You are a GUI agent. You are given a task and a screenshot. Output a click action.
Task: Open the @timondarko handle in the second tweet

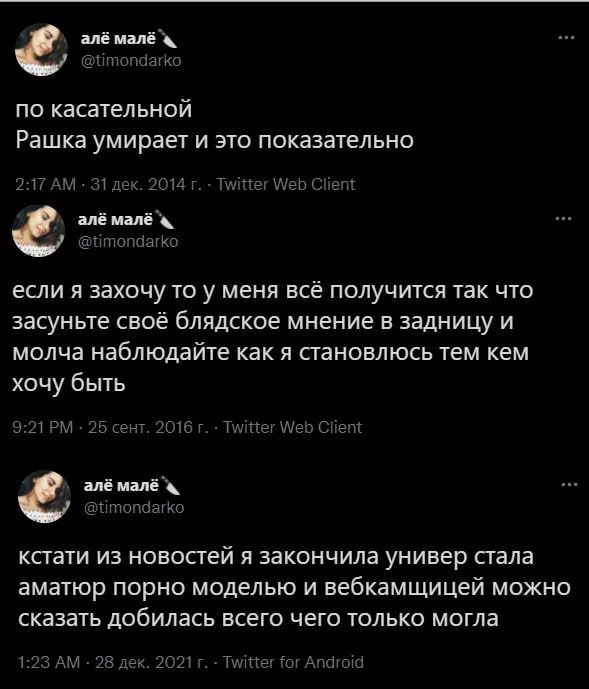(128, 241)
